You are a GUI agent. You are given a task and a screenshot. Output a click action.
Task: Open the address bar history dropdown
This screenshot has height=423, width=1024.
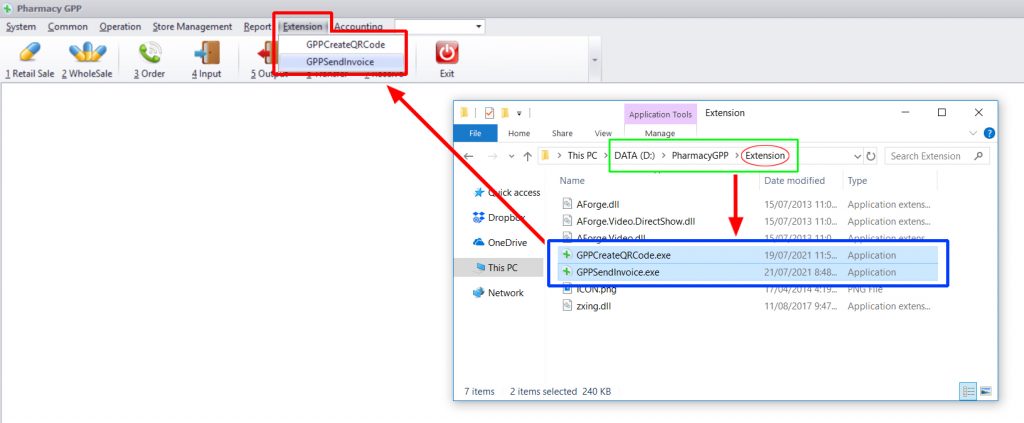coord(857,156)
